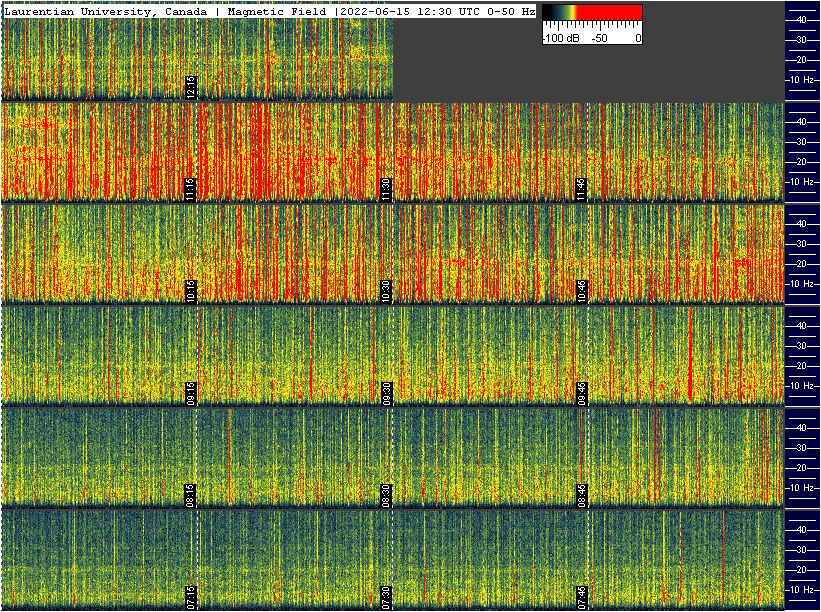Click the -50 legend label
The width and height of the screenshot is (821, 612).
point(600,38)
